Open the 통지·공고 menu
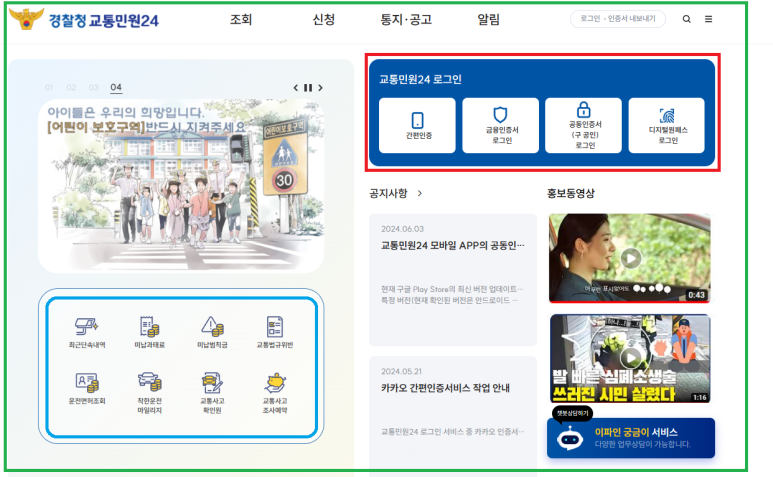This screenshot has width=773, height=477. click(406, 20)
